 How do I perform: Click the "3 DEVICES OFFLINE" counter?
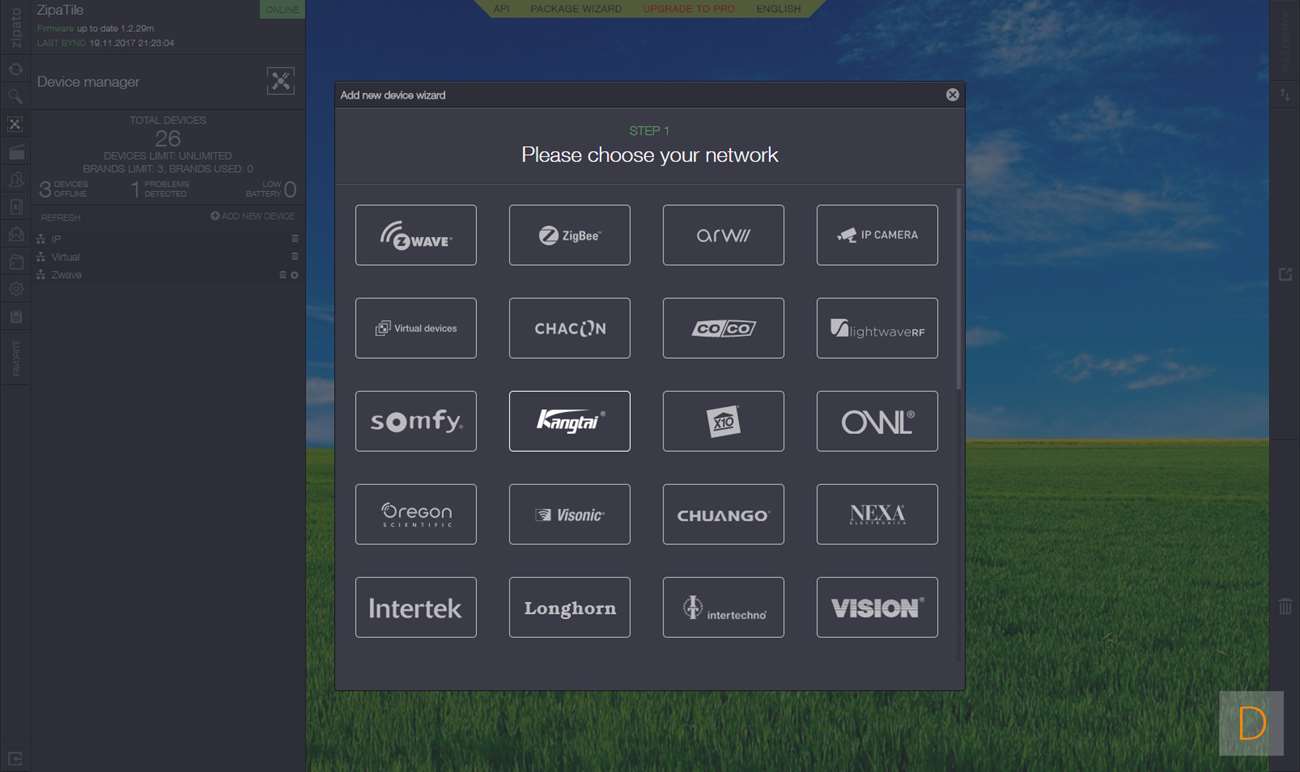[64, 189]
